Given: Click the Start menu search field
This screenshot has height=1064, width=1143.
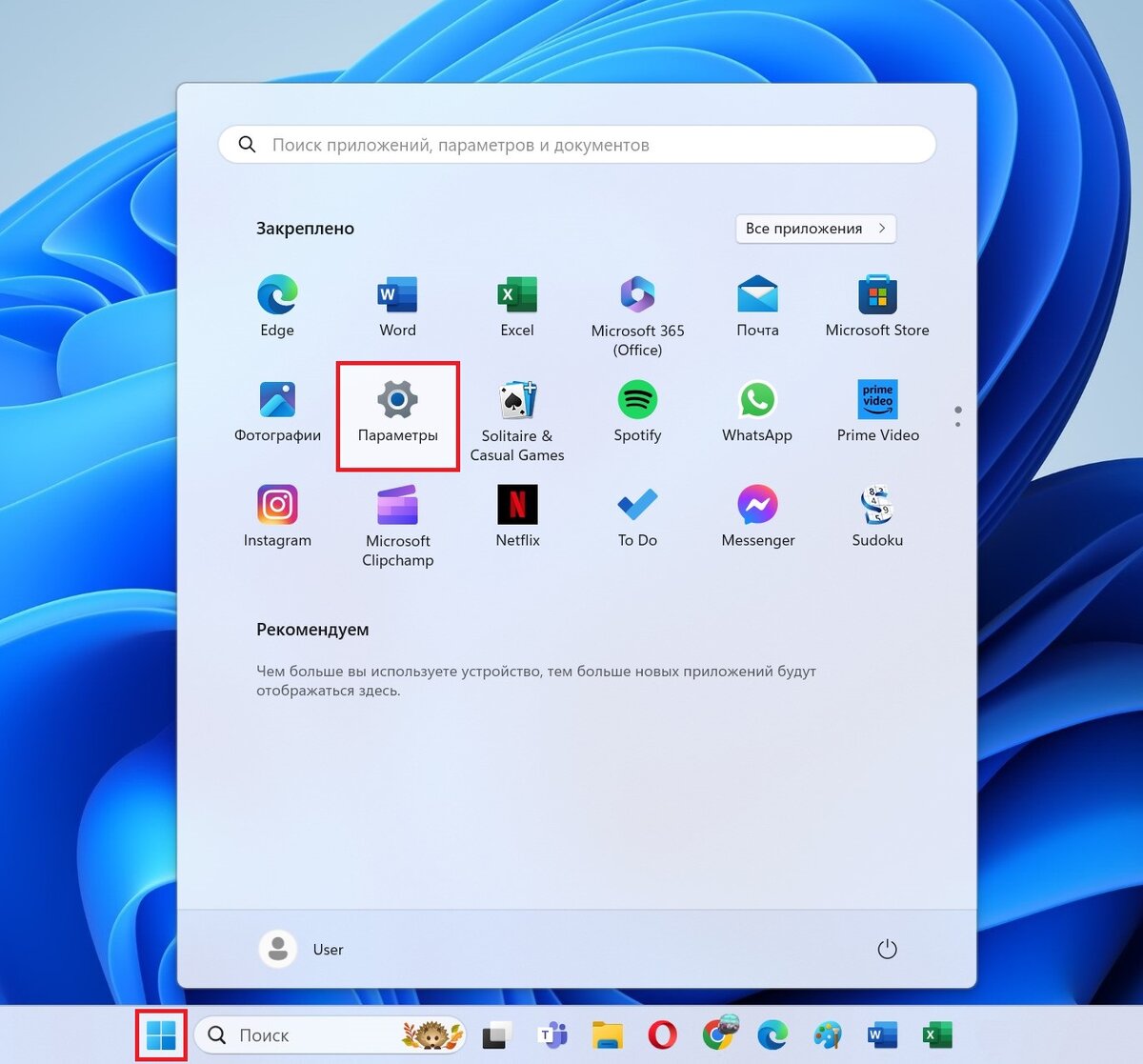Looking at the screenshot, I should coord(577,145).
